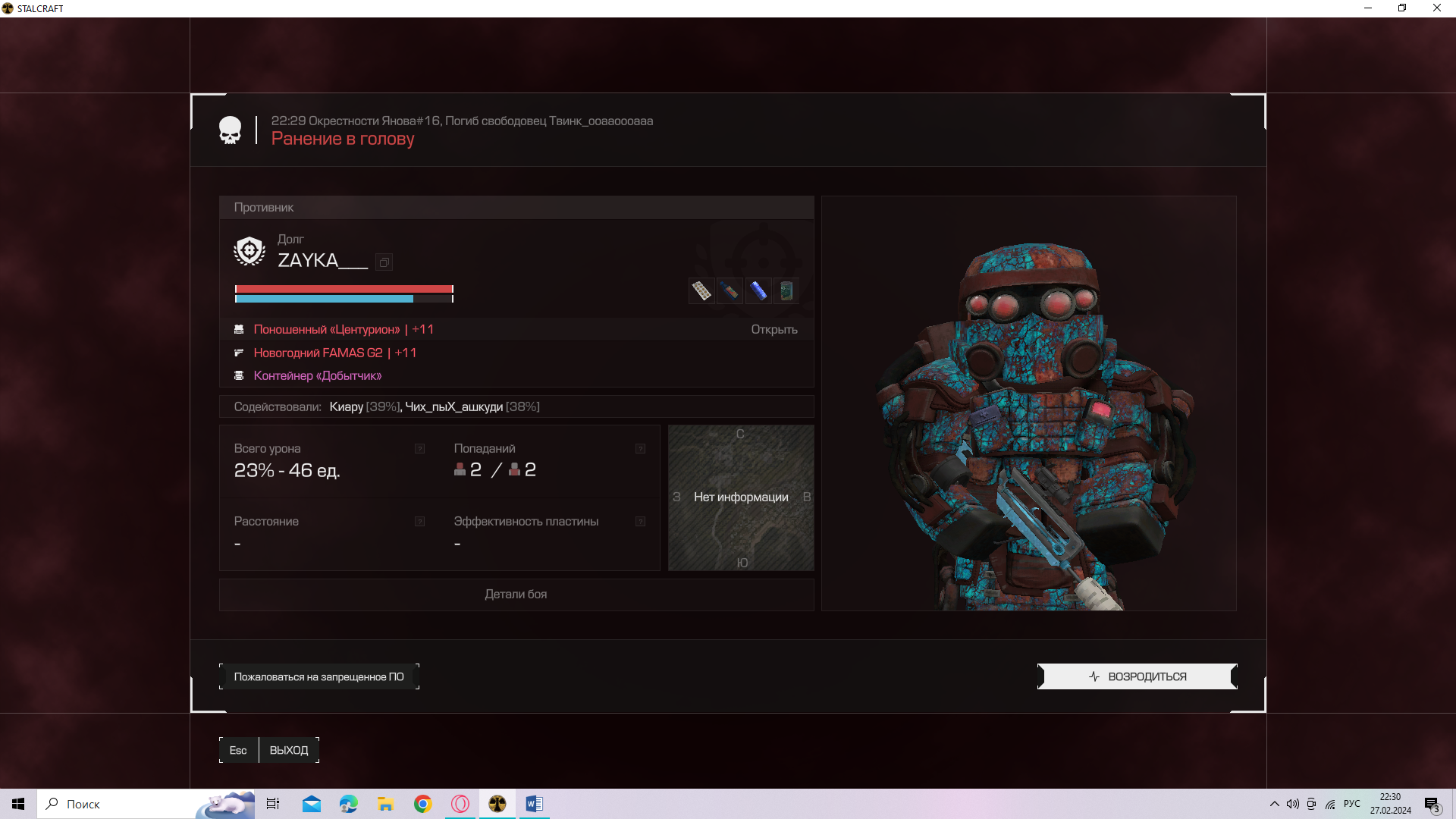Open Windows Start menu

click(x=18, y=804)
